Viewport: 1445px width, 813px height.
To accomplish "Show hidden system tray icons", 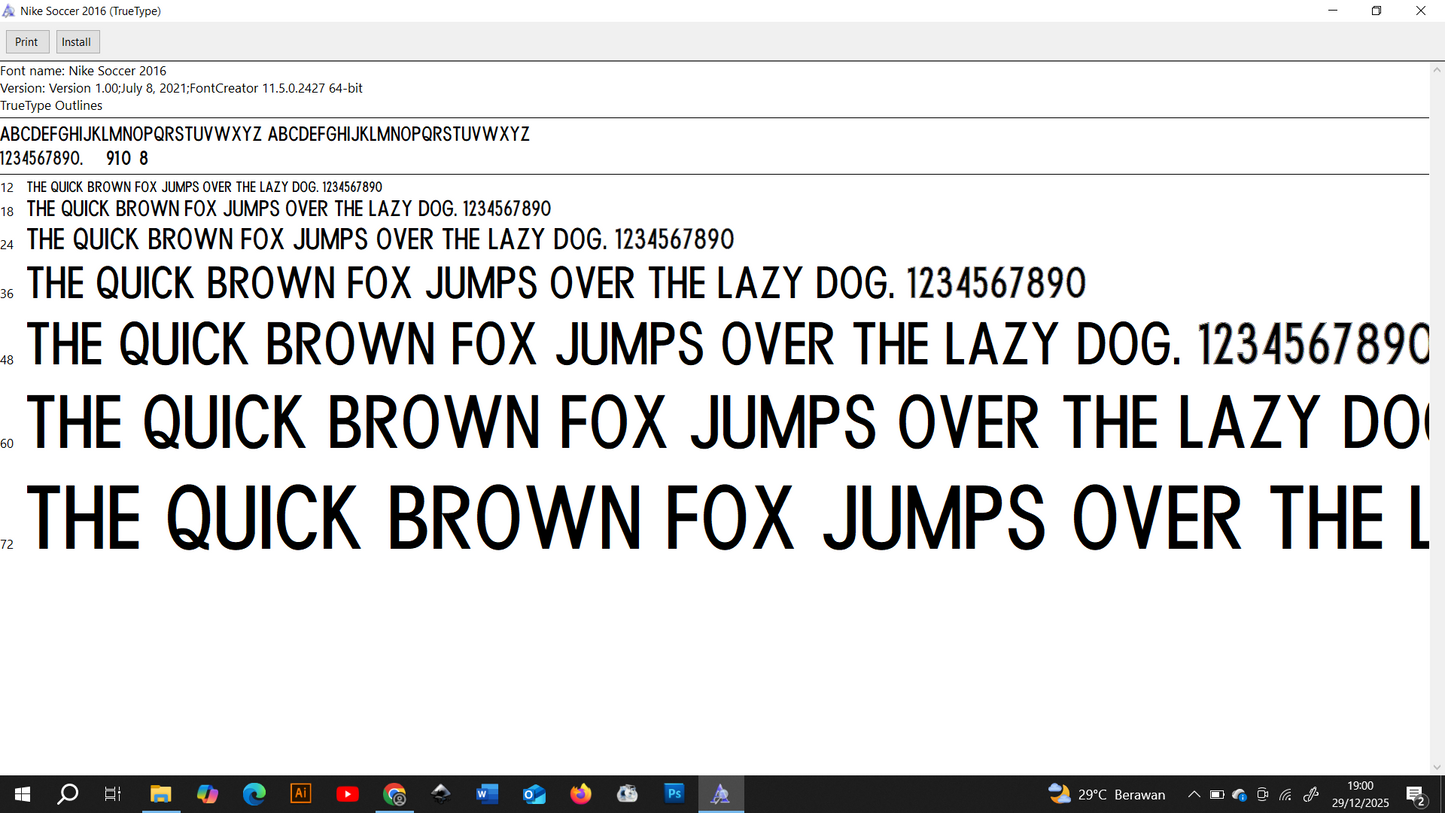I will 1193,795.
